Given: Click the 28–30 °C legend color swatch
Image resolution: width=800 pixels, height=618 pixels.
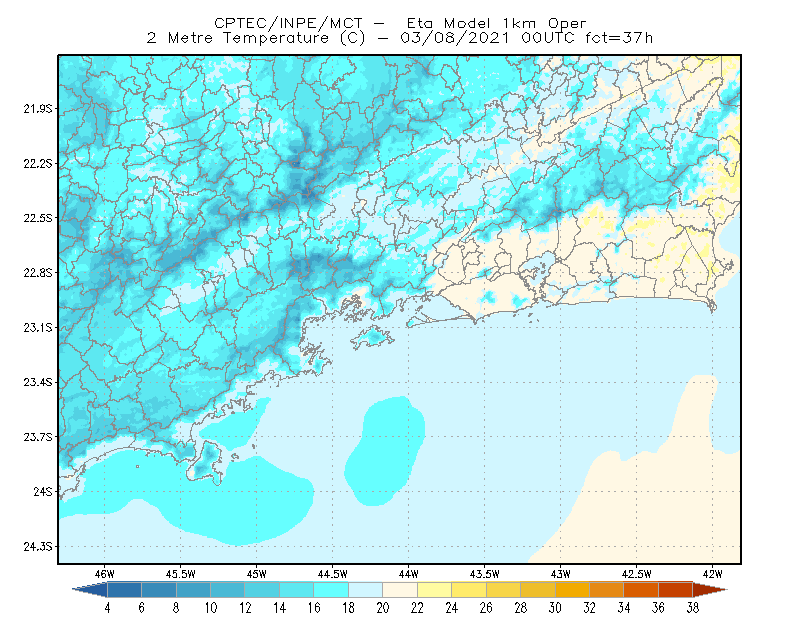Looking at the screenshot, I should tap(538, 590).
